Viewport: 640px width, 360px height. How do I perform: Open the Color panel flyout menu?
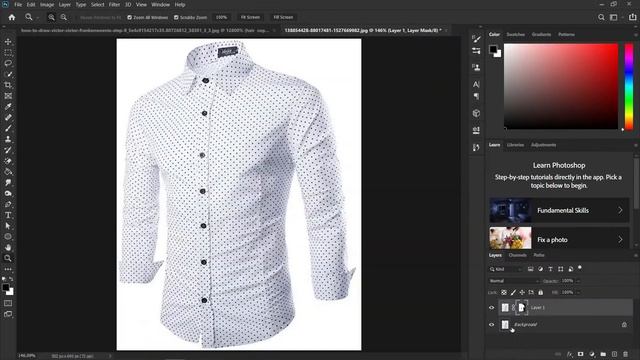coord(636,35)
